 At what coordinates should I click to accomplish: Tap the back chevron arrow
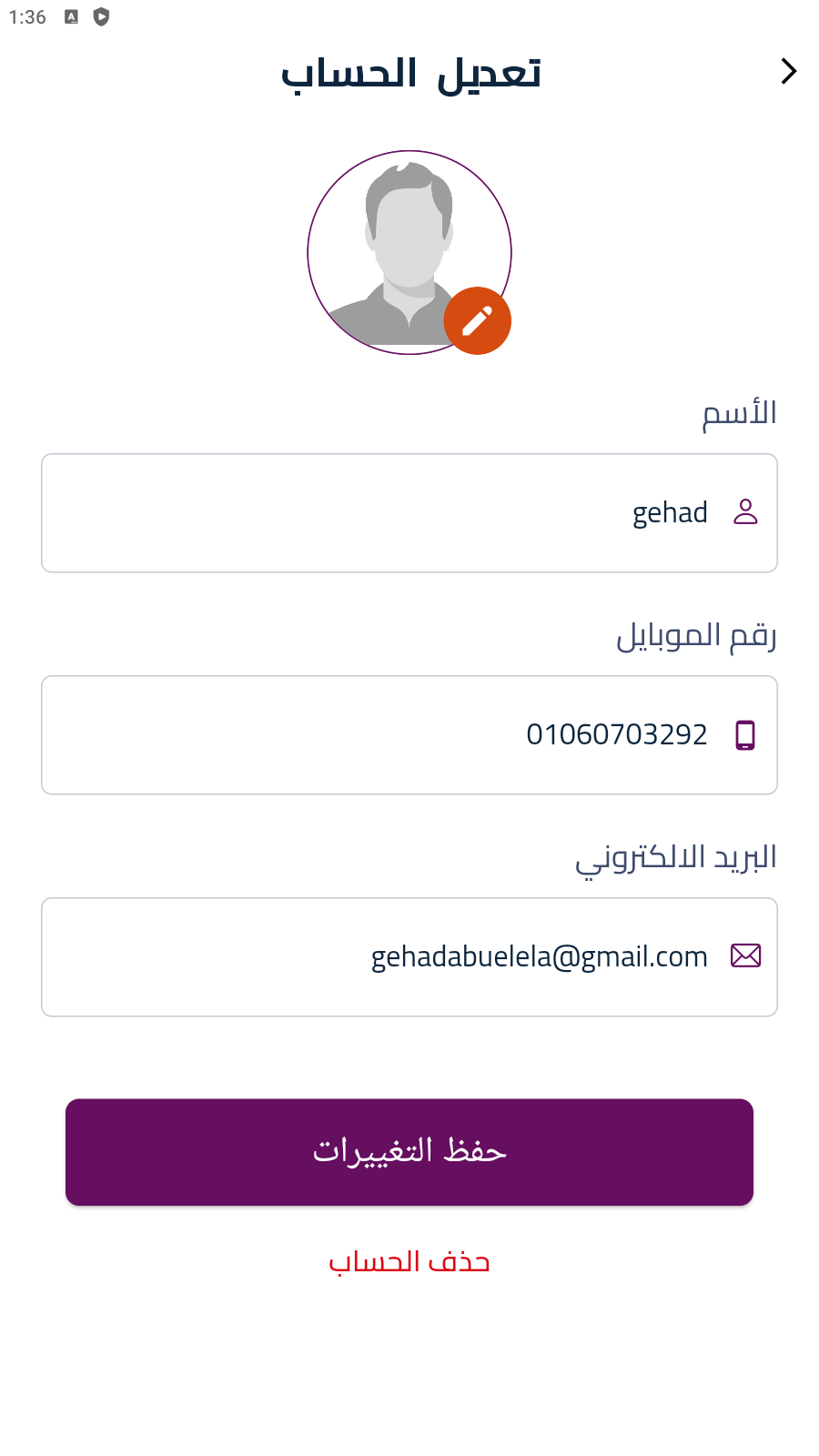coord(788,71)
